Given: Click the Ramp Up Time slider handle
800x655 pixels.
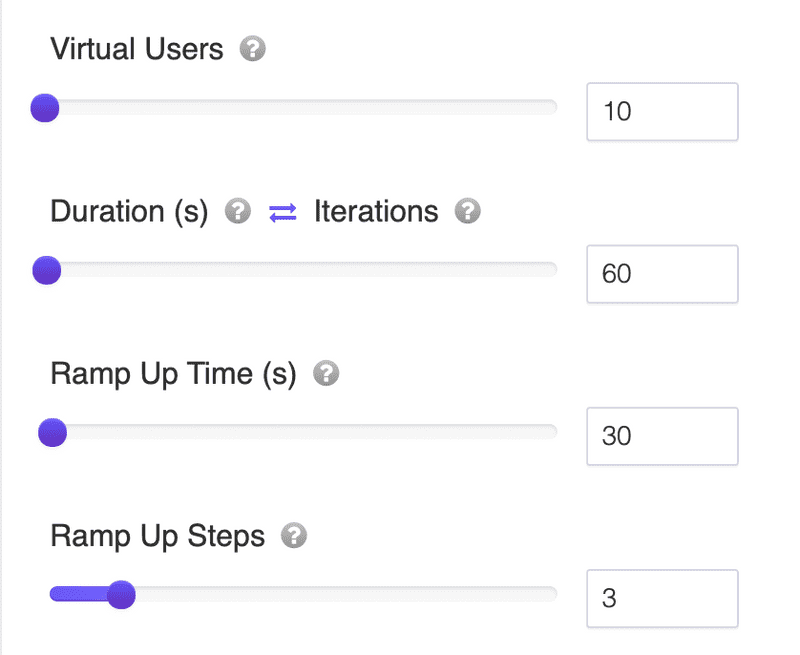Looking at the screenshot, I should (52, 433).
